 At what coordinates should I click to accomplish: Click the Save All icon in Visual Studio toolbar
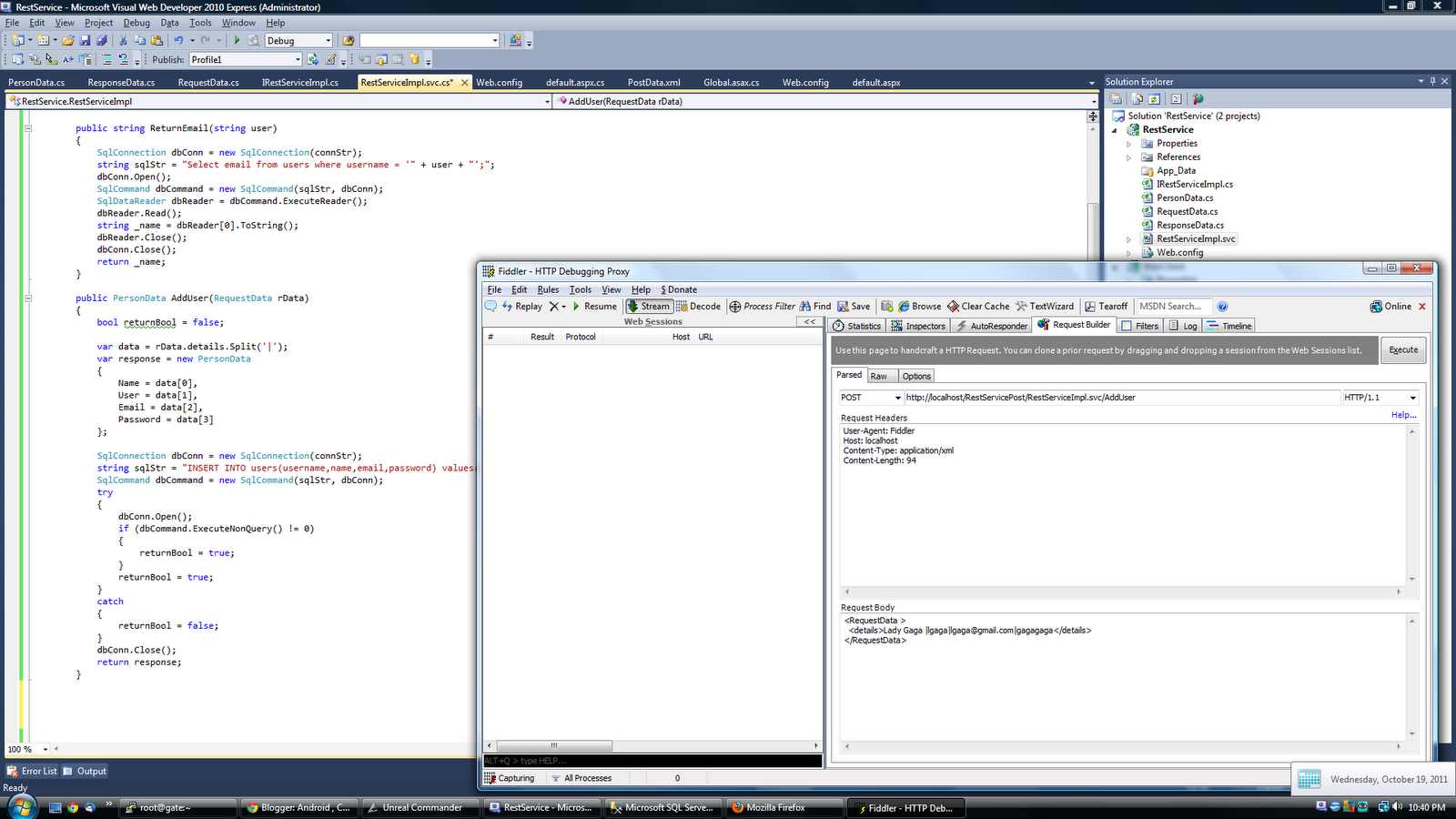[x=101, y=40]
